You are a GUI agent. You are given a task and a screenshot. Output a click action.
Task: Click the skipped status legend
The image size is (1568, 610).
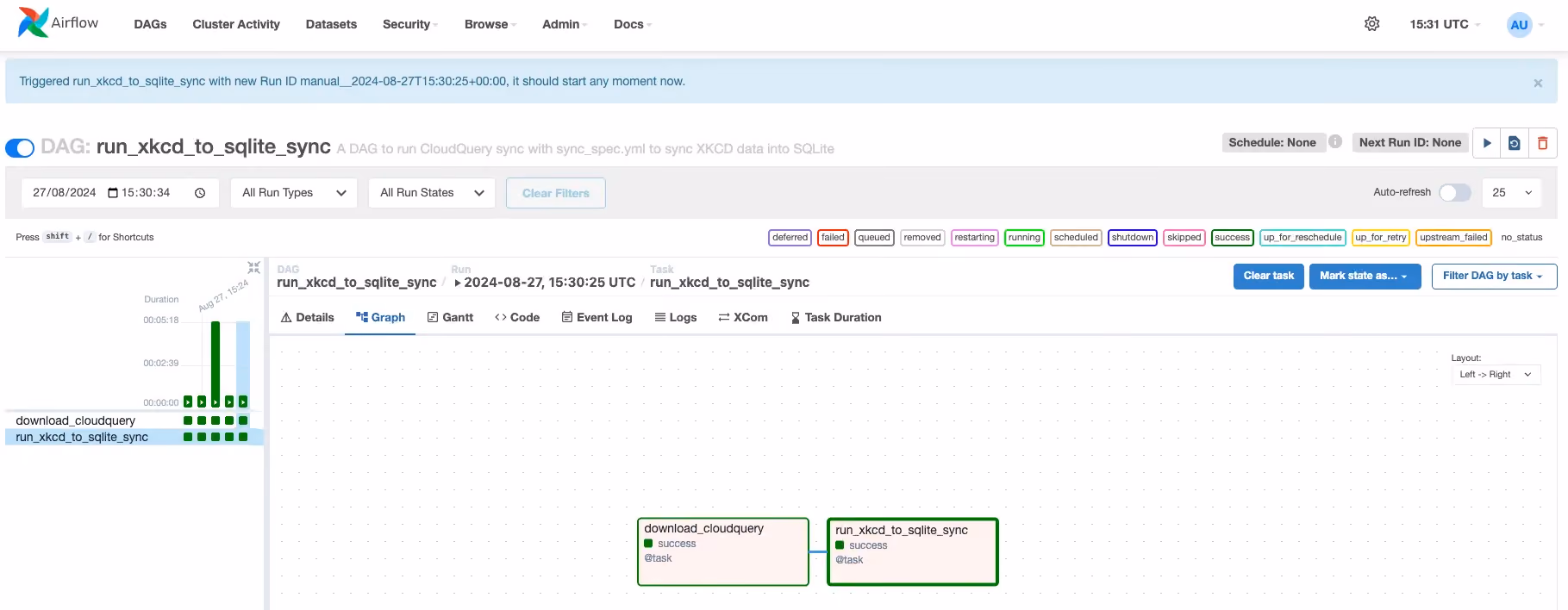(x=1184, y=238)
